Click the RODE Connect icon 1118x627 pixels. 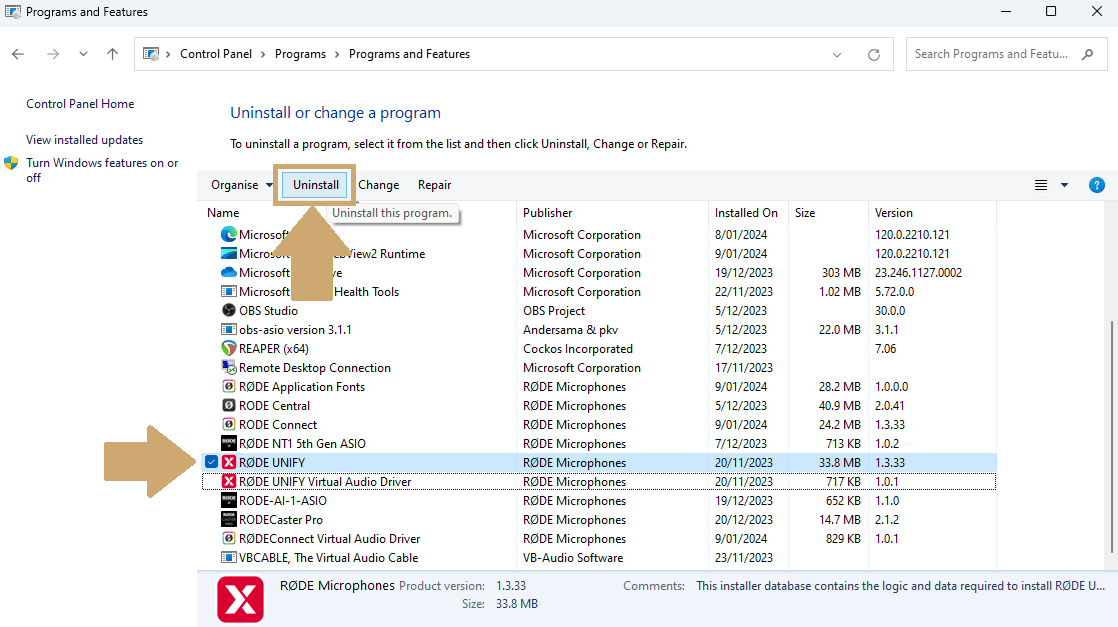point(228,424)
